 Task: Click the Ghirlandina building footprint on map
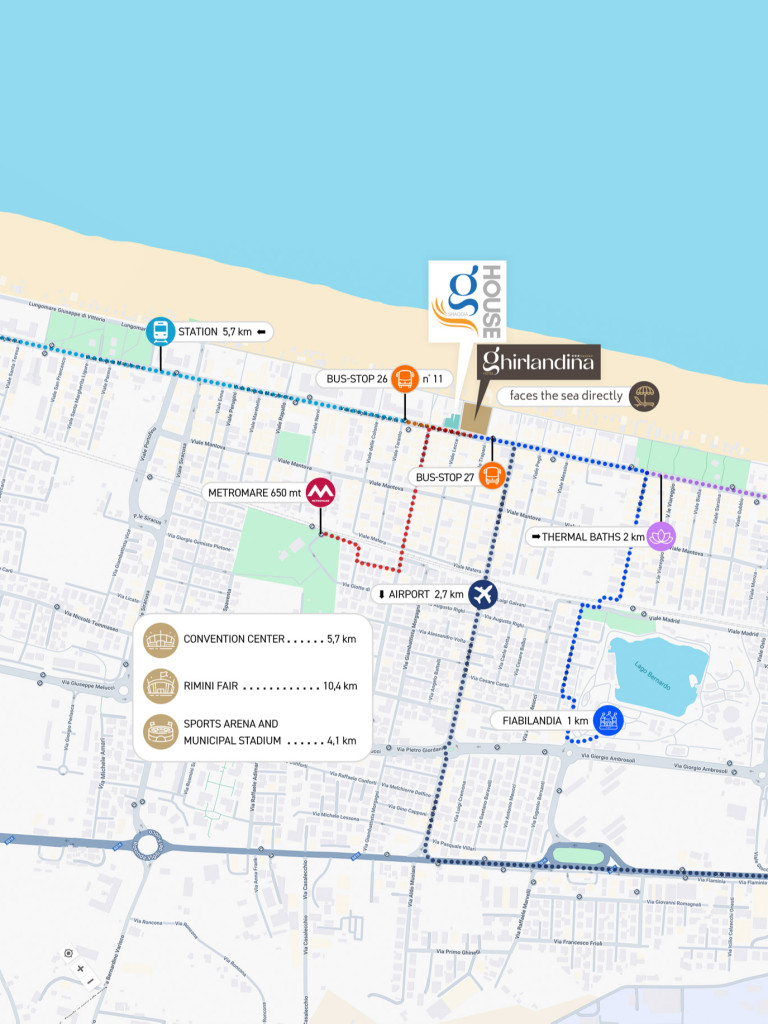pos(476,417)
